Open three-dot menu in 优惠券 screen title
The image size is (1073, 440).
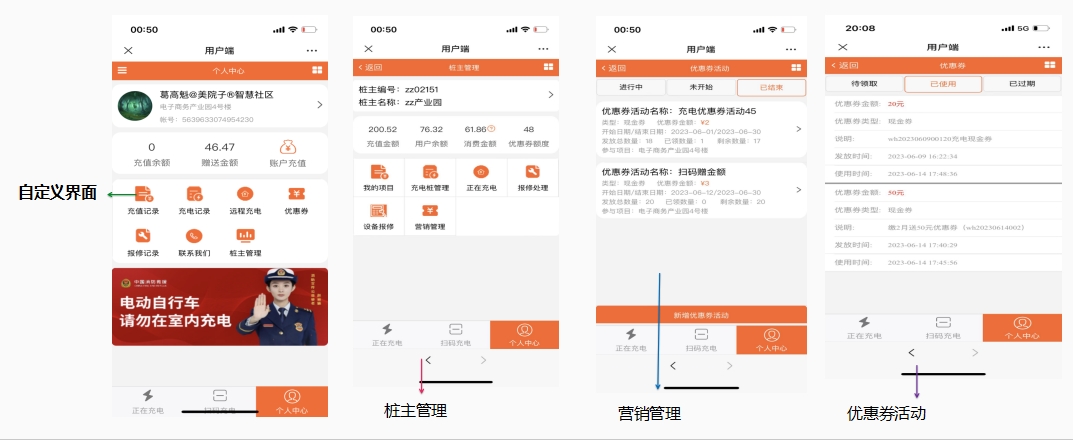pyautogui.click(x=1044, y=47)
